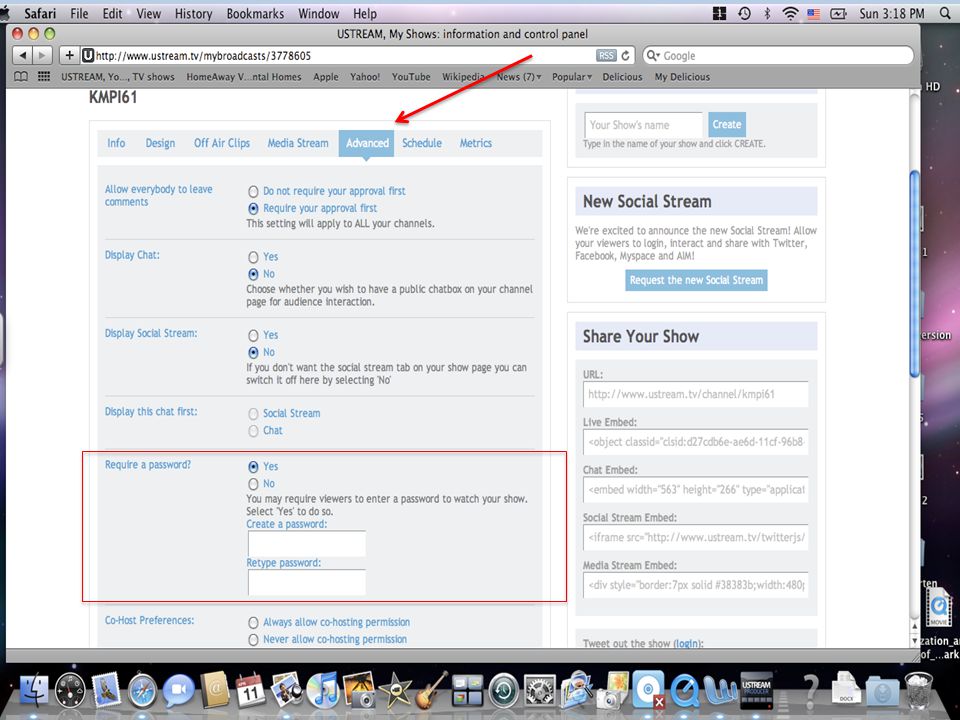Click the Retype password field
This screenshot has height=720, width=960.
coord(307,582)
